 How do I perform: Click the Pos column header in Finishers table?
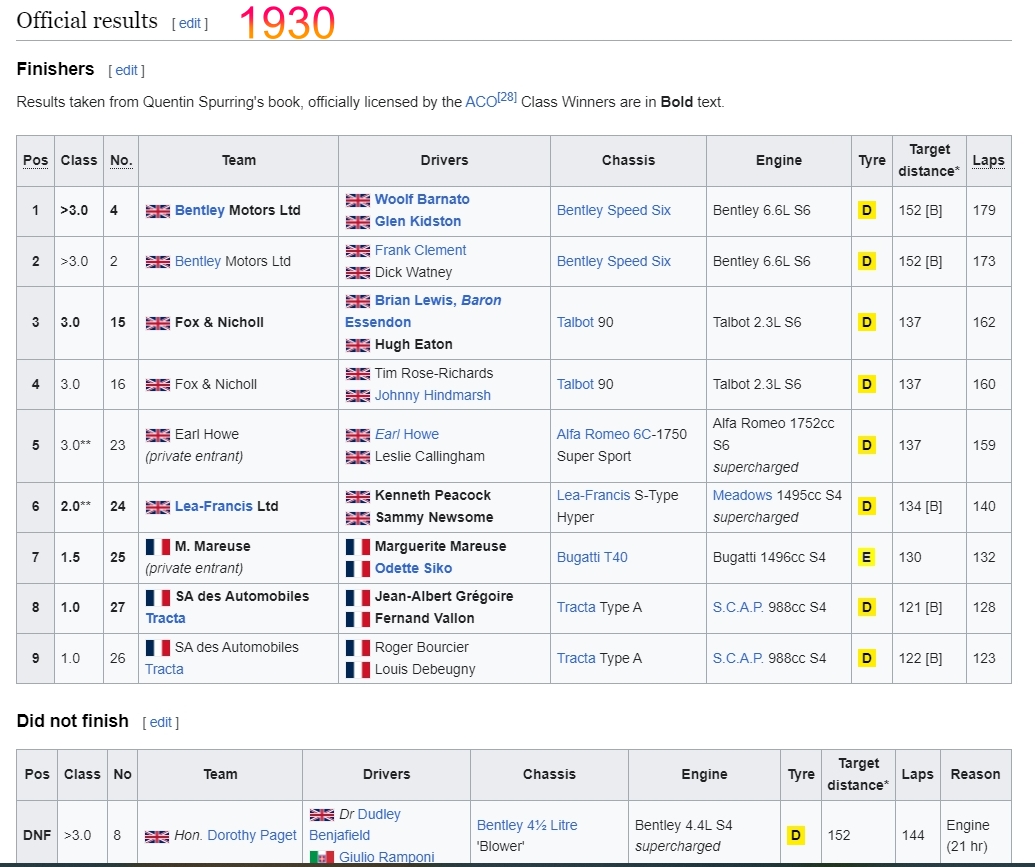click(35, 160)
